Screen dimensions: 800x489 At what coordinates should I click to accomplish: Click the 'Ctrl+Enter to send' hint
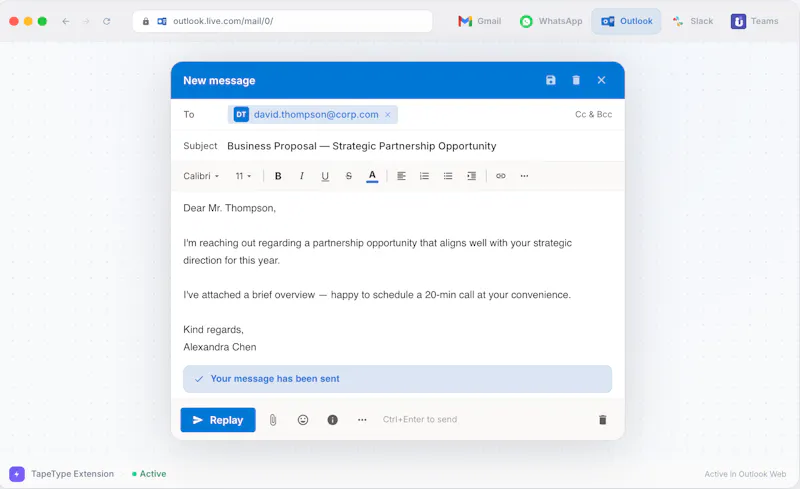click(420, 420)
